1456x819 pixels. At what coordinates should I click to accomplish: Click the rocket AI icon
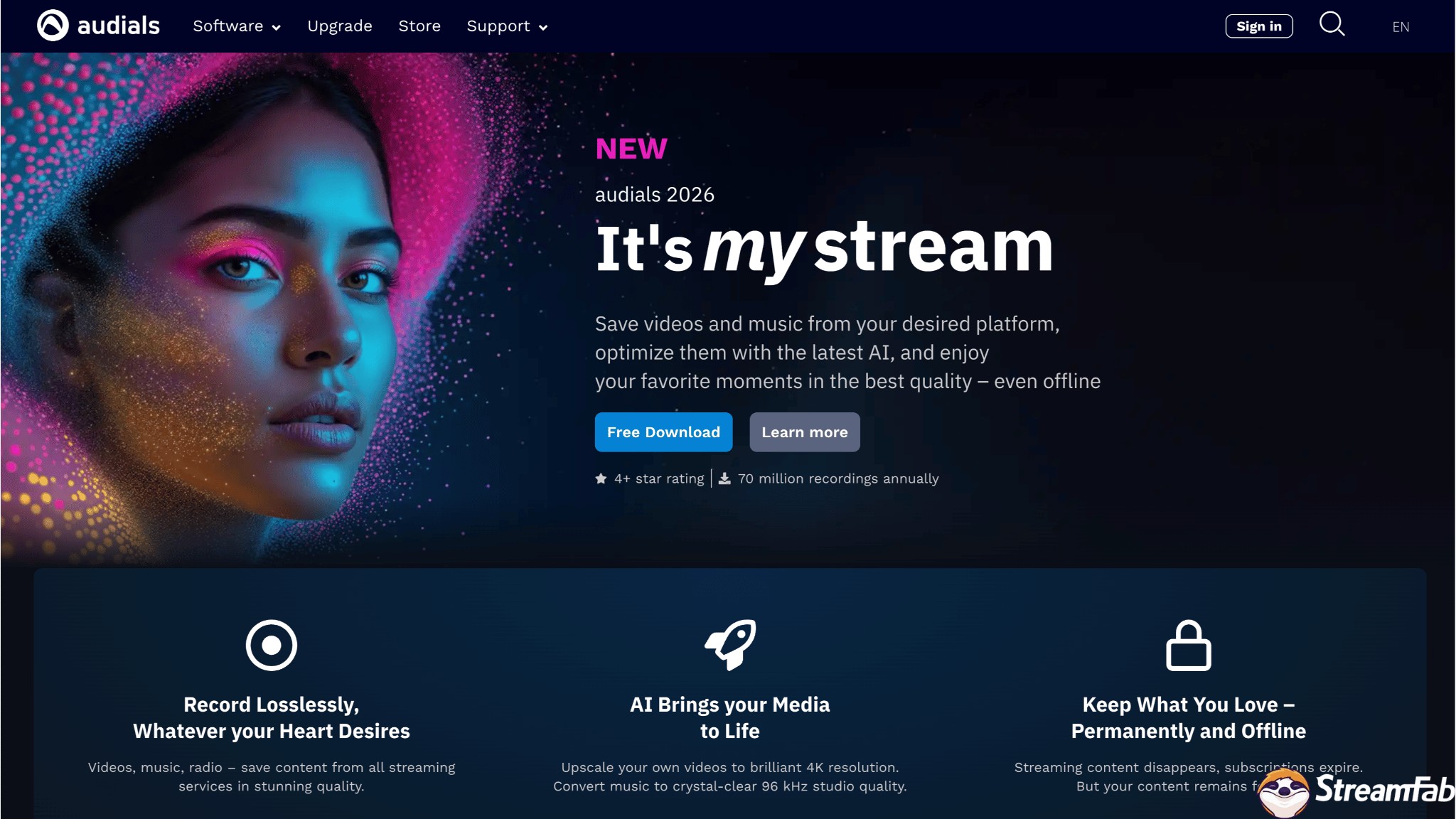click(x=730, y=644)
